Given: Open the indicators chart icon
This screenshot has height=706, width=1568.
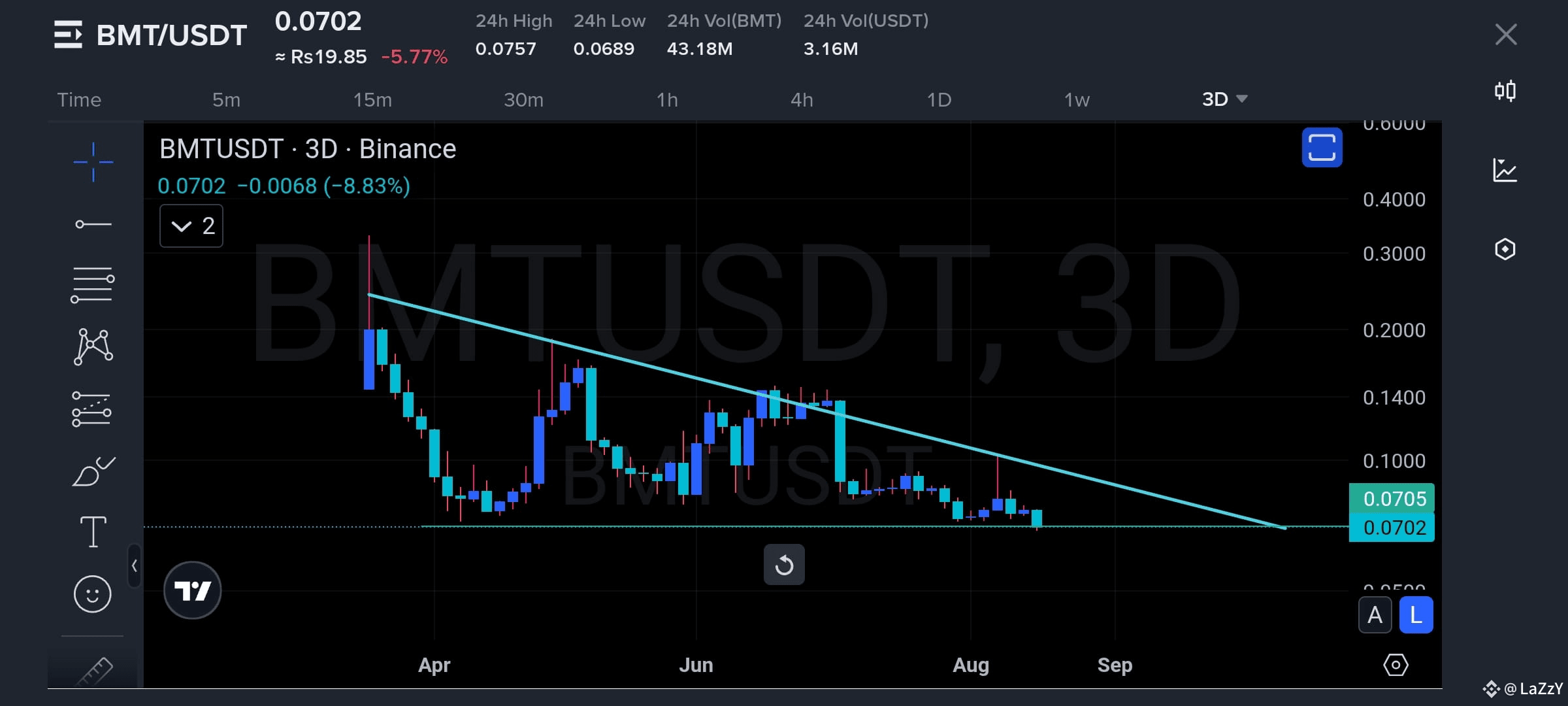Looking at the screenshot, I should click(1505, 170).
